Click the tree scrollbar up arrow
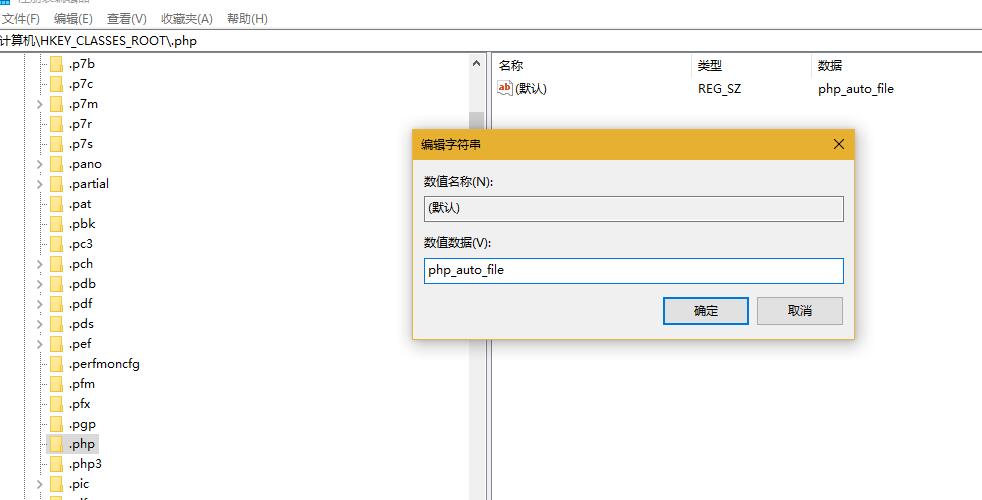The image size is (982, 500). [x=476, y=64]
